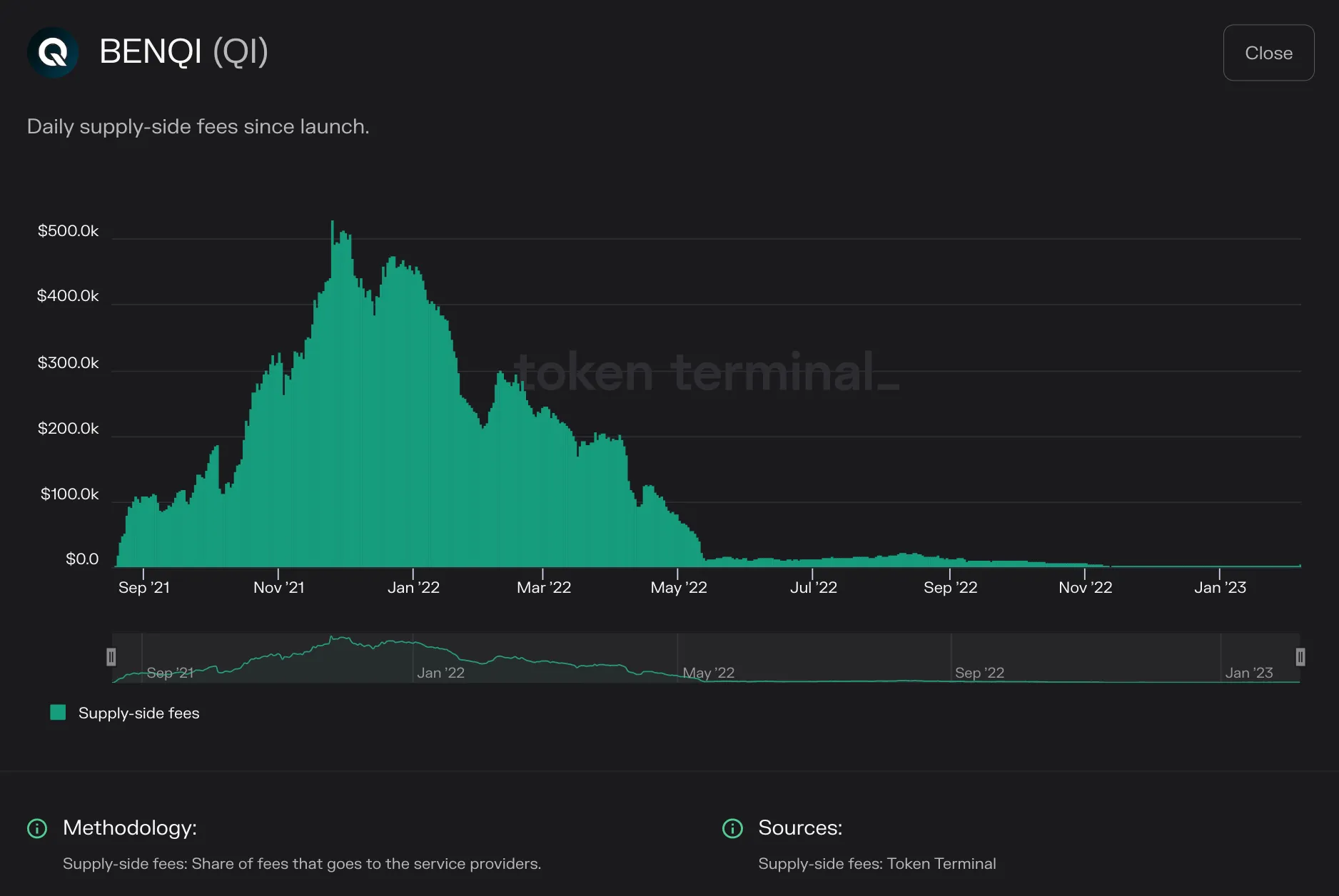1339x896 pixels.
Task: Click 'Daily supply-side fees since launch' subtitle
Action: coord(198,126)
